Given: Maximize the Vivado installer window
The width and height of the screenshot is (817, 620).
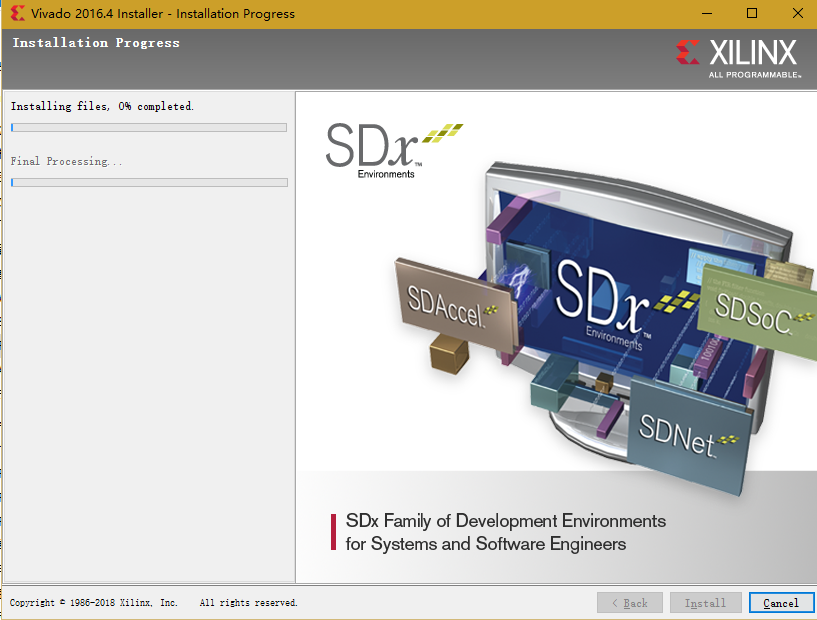Looking at the screenshot, I should (752, 14).
